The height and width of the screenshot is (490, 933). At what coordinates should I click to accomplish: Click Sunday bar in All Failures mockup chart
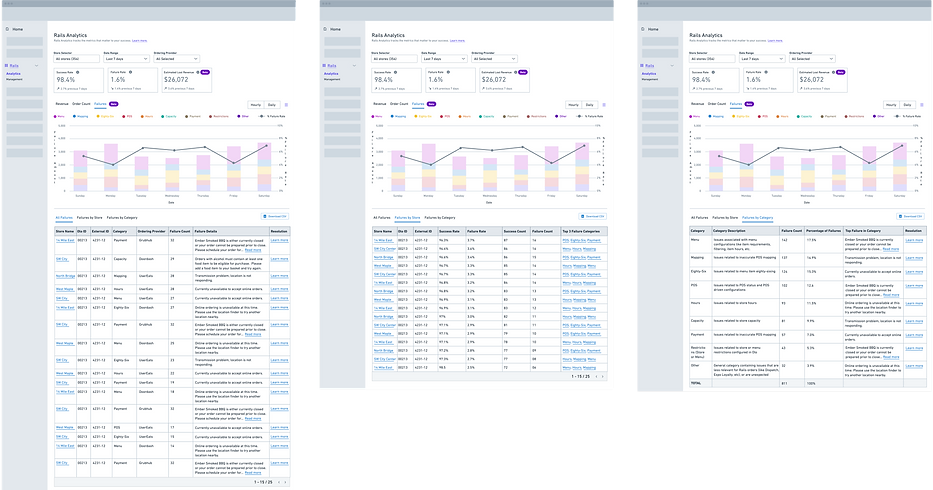pos(80,171)
